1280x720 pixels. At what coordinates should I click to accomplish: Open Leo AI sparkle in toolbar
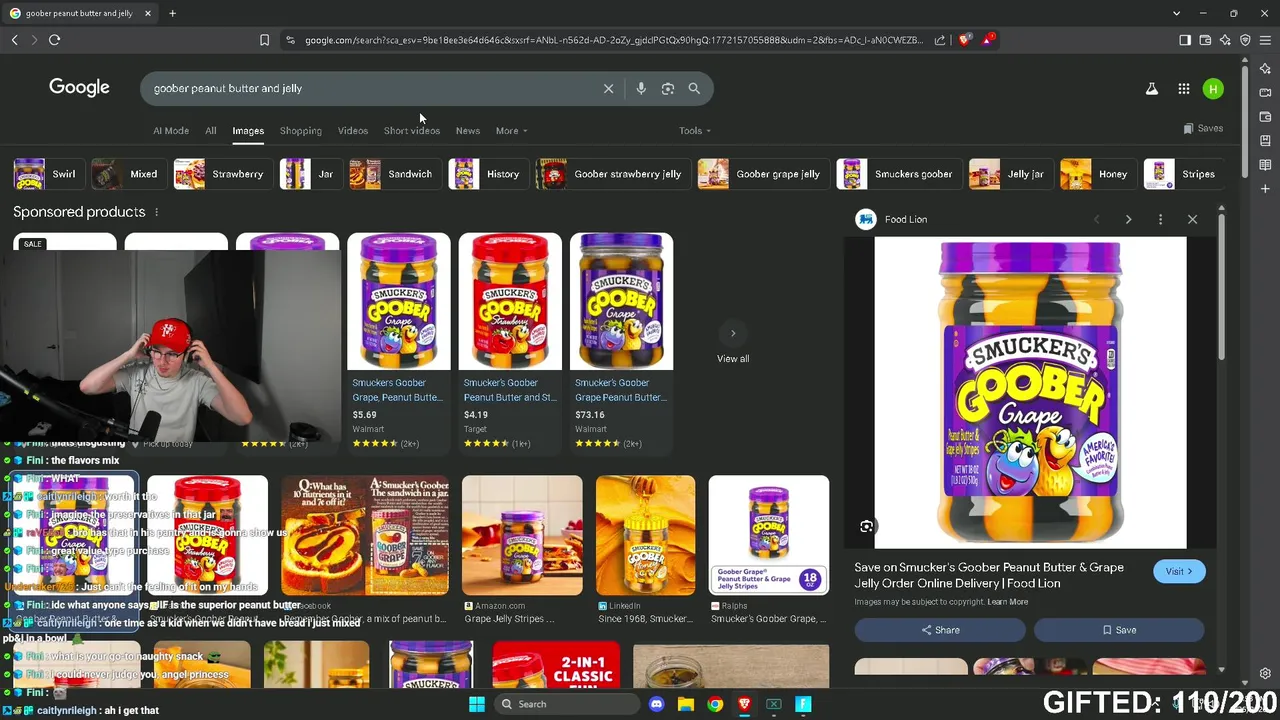(x=1225, y=40)
